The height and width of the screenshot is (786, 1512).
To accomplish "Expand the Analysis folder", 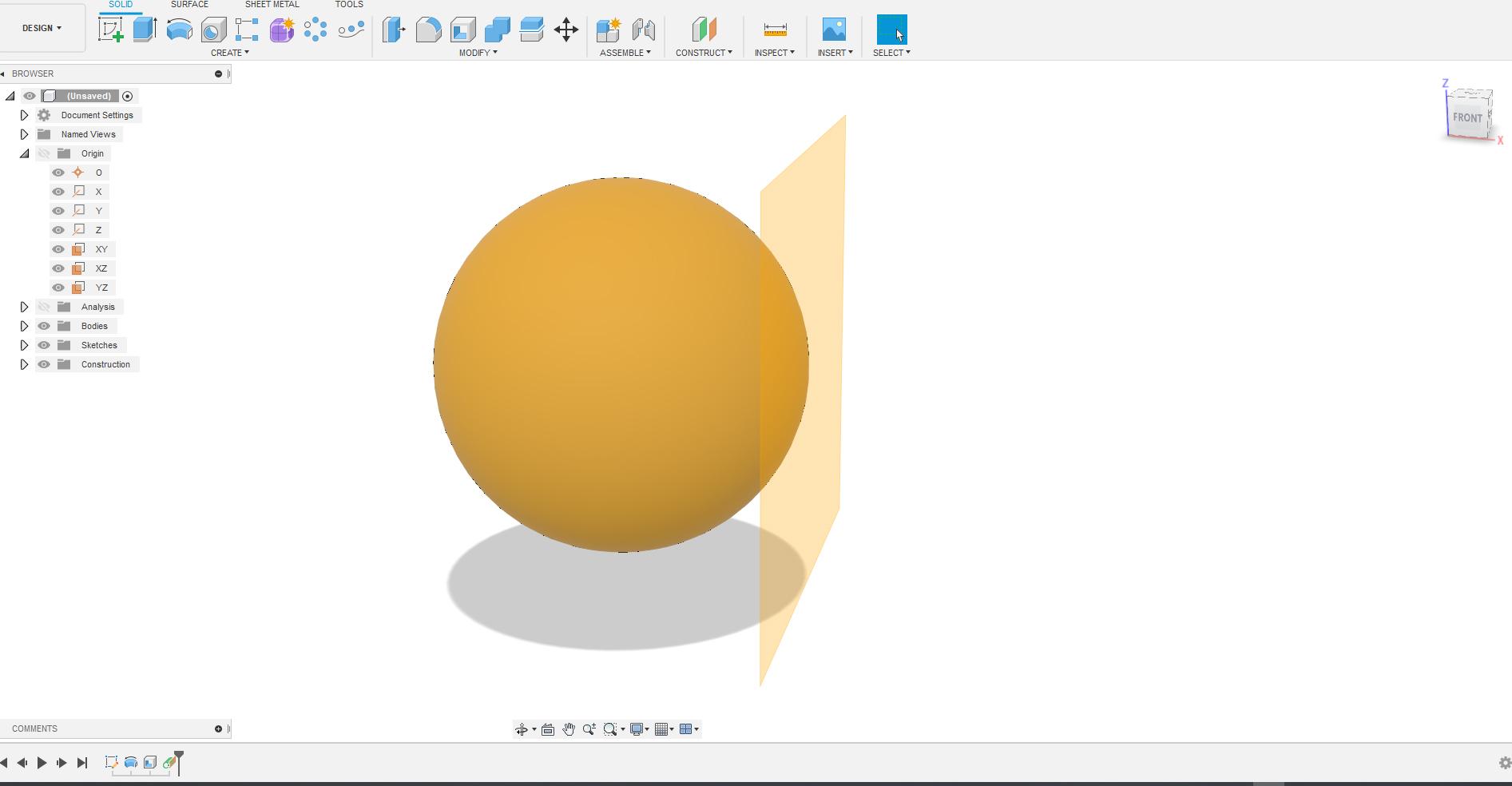I will click(24, 307).
